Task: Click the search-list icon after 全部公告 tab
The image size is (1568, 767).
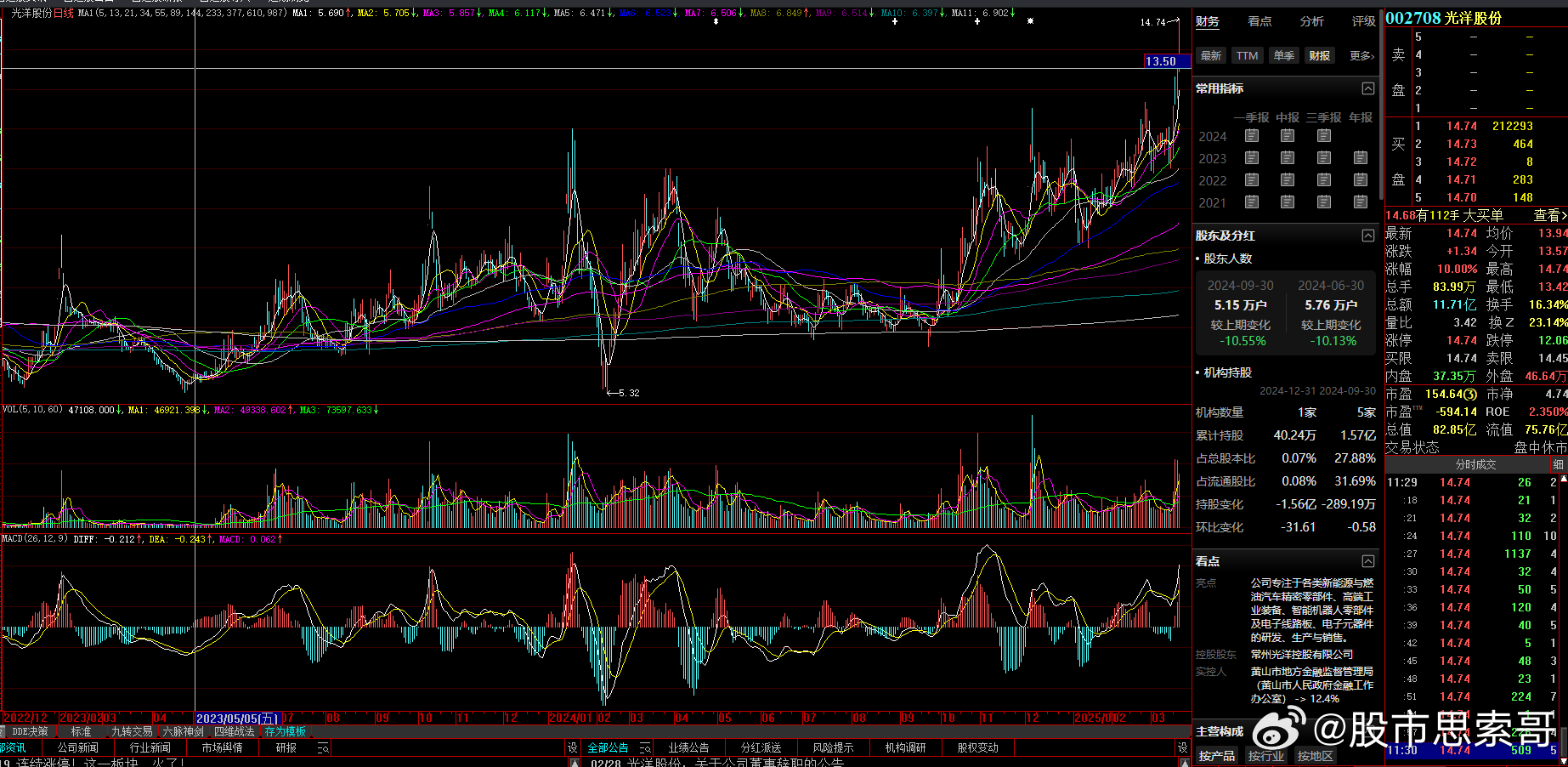Action: point(645,748)
